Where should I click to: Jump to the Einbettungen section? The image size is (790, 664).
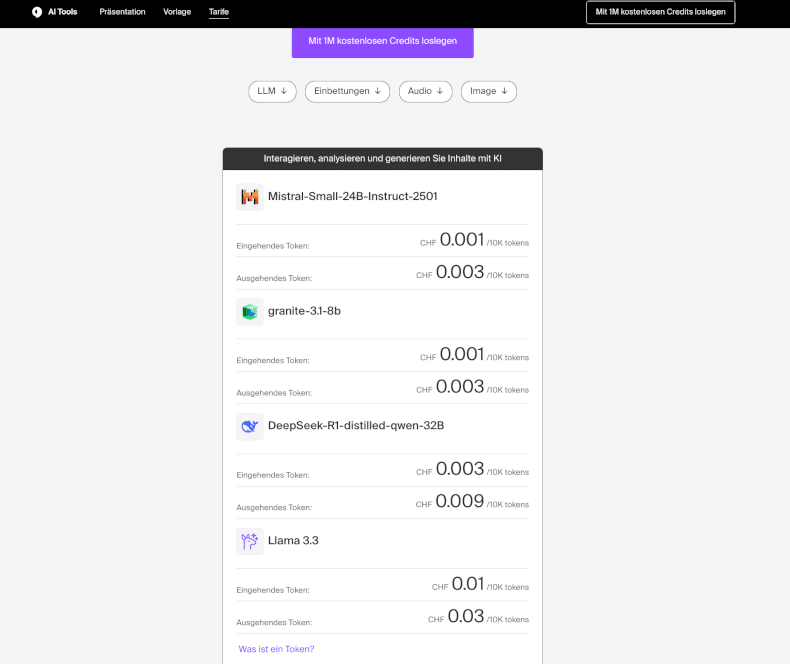coord(347,91)
